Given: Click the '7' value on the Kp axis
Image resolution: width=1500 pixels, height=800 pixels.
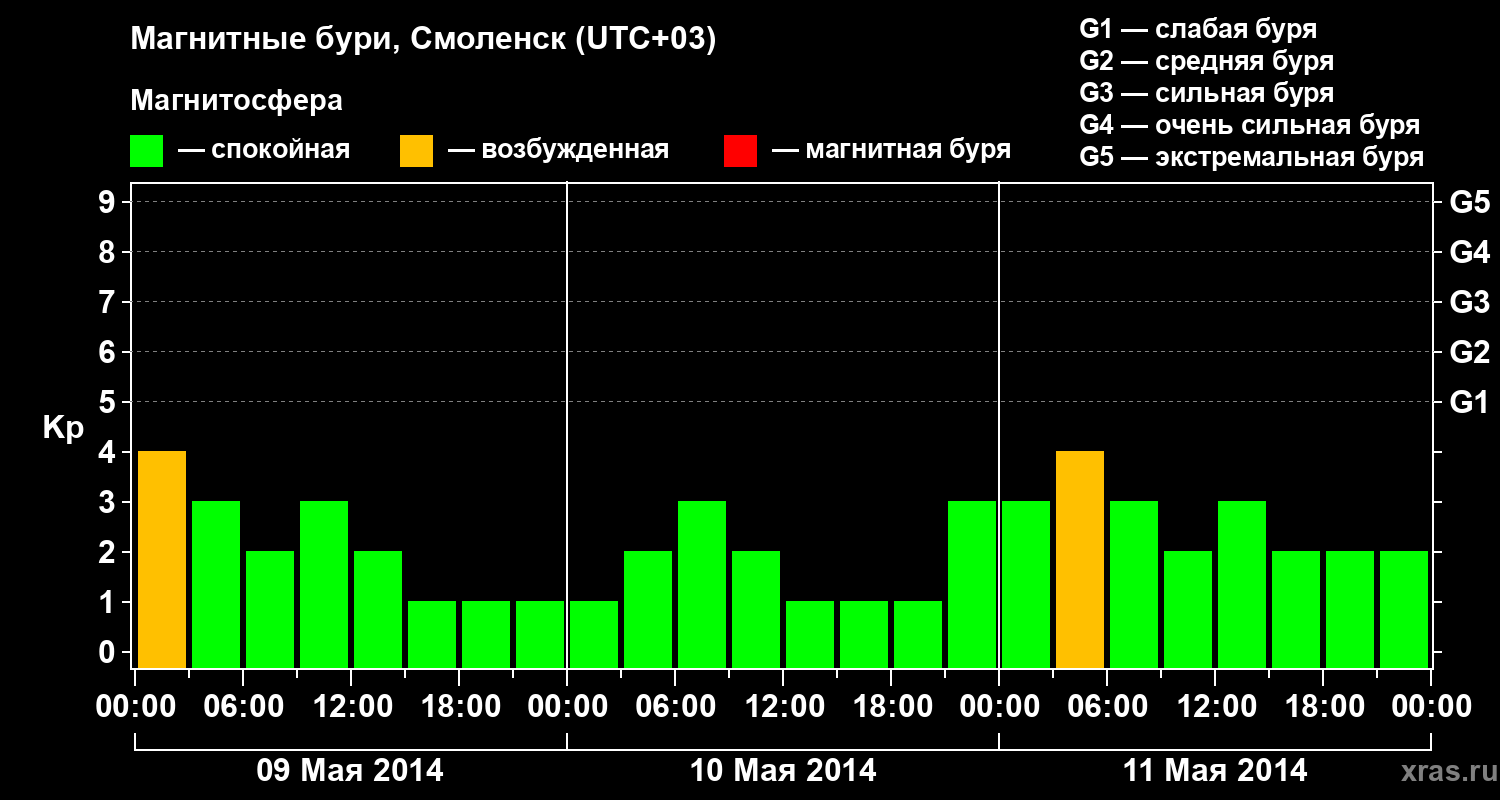Looking at the screenshot, I should (109, 302).
